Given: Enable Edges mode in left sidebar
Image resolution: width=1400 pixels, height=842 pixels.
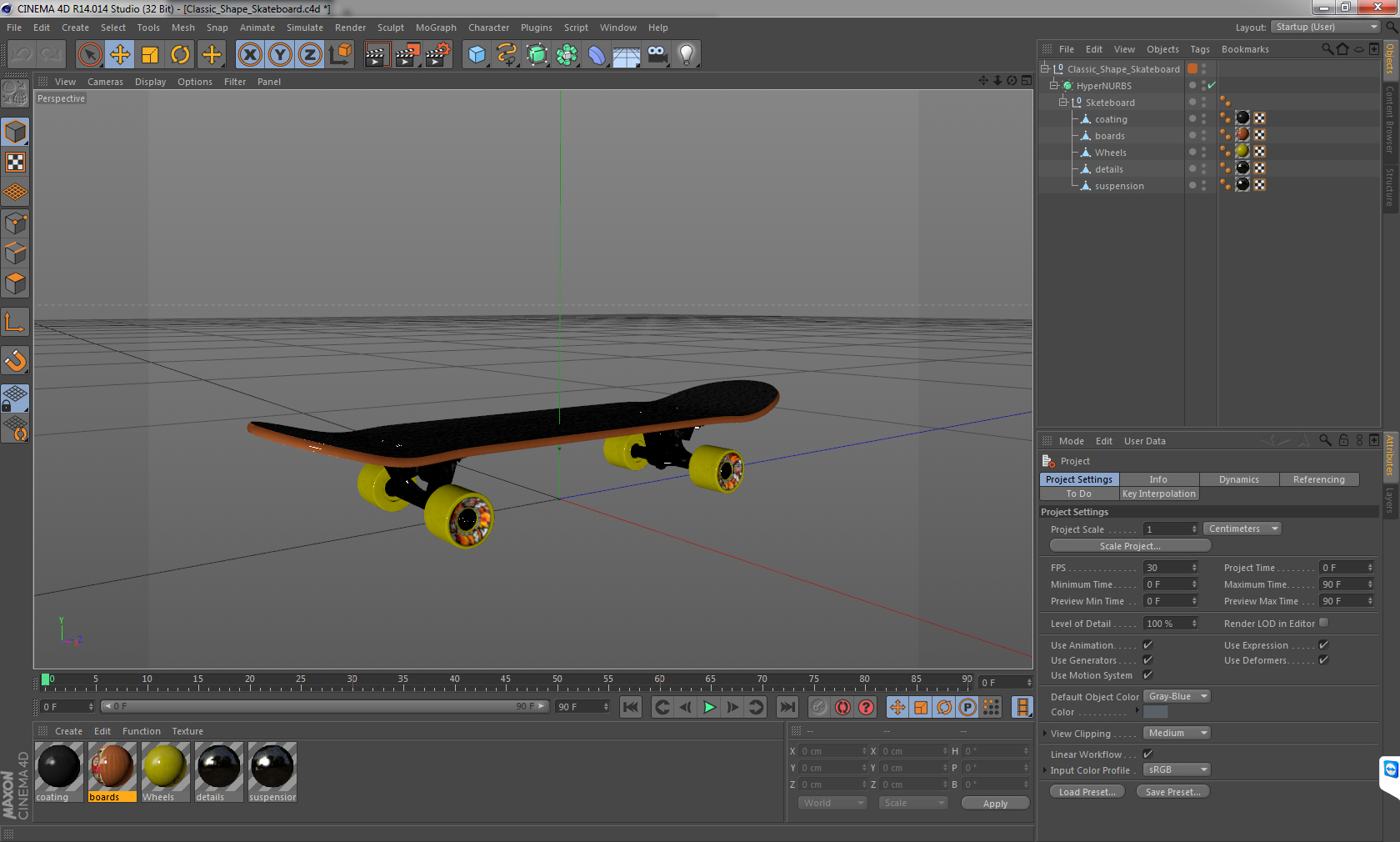Looking at the screenshot, I should [15, 253].
